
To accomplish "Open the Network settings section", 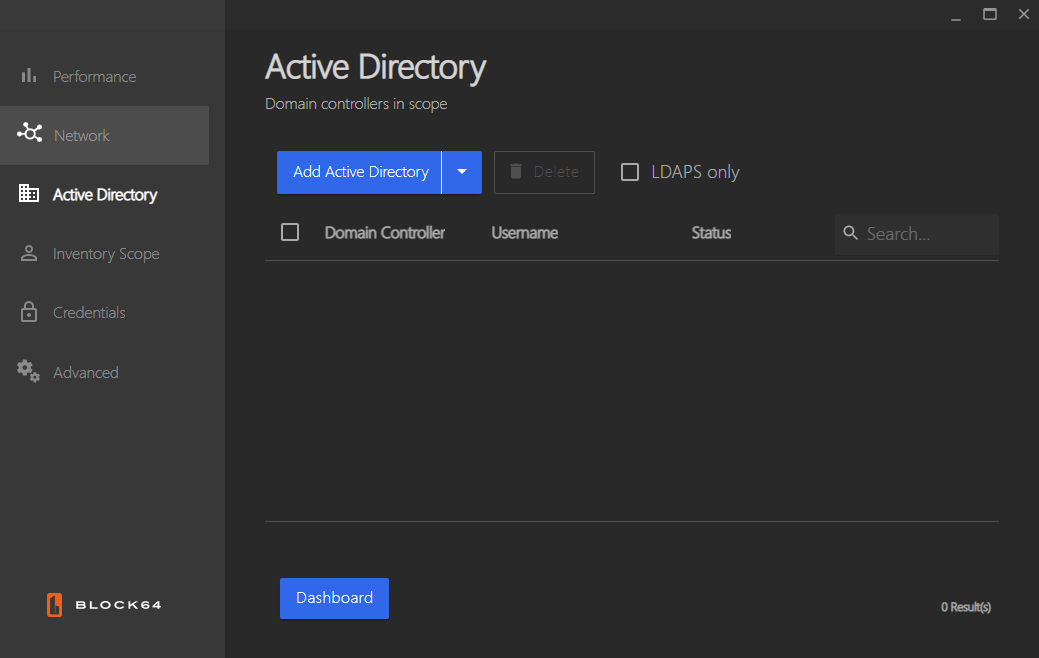I will [82, 135].
